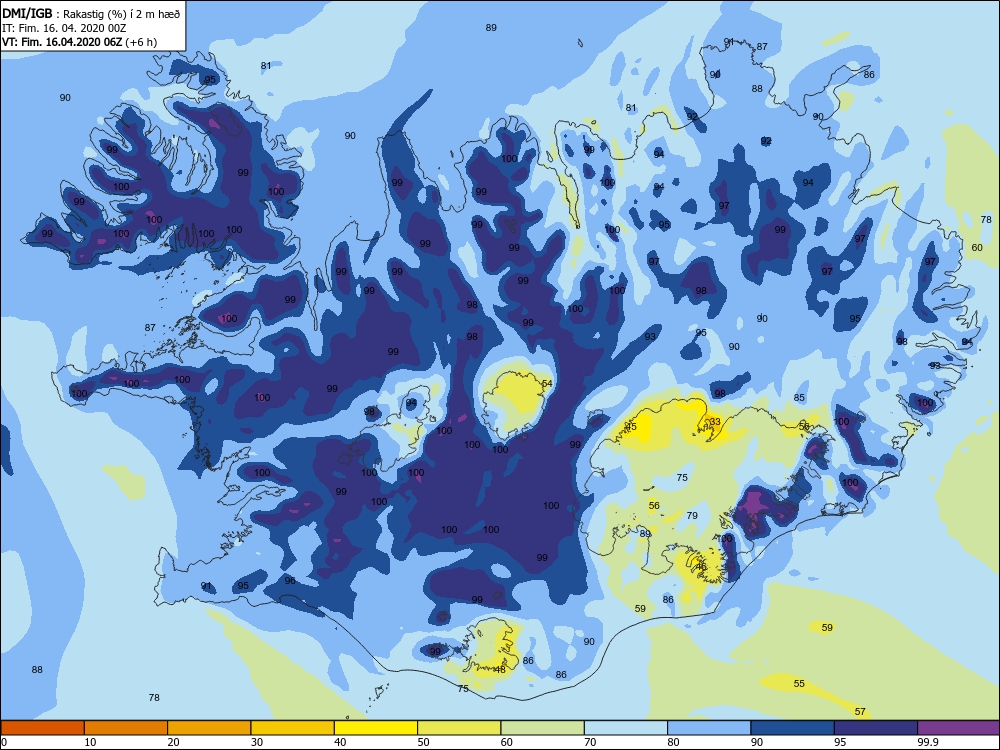Click the 0–10 dark orange legend swatch

(x=42, y=728)
